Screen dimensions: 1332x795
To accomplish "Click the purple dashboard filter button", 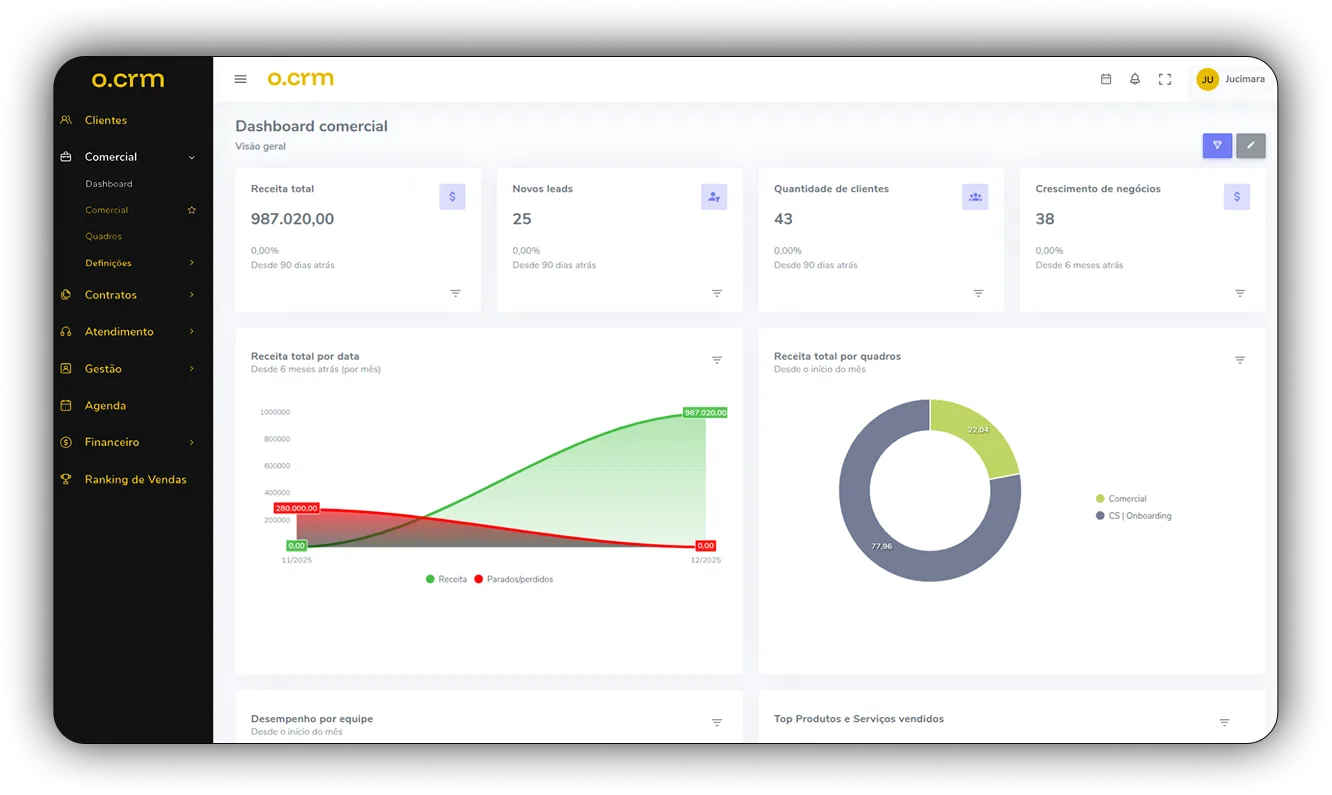I will click(x=1217, y=145).
